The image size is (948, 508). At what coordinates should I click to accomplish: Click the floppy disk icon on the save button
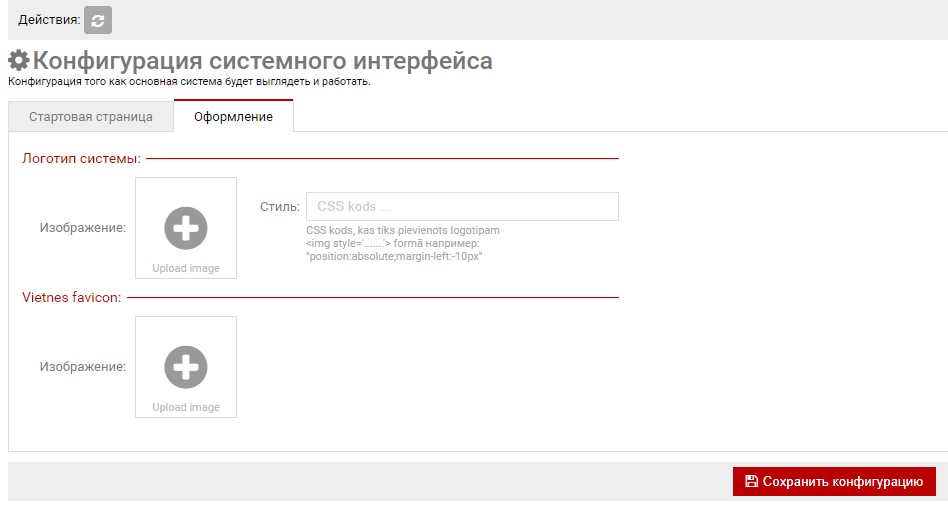(x=751, y=481)
